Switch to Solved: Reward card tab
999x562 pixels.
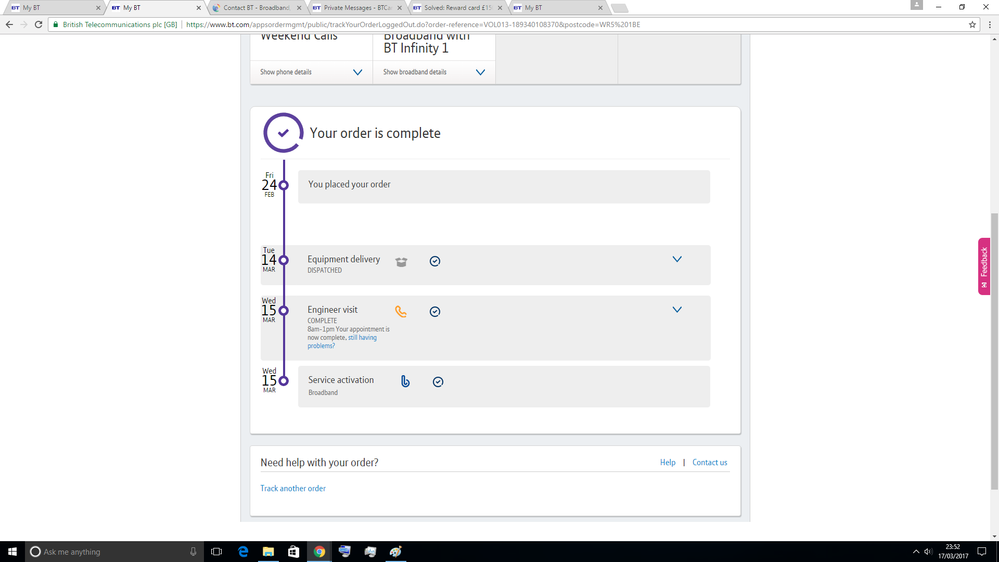456,8
